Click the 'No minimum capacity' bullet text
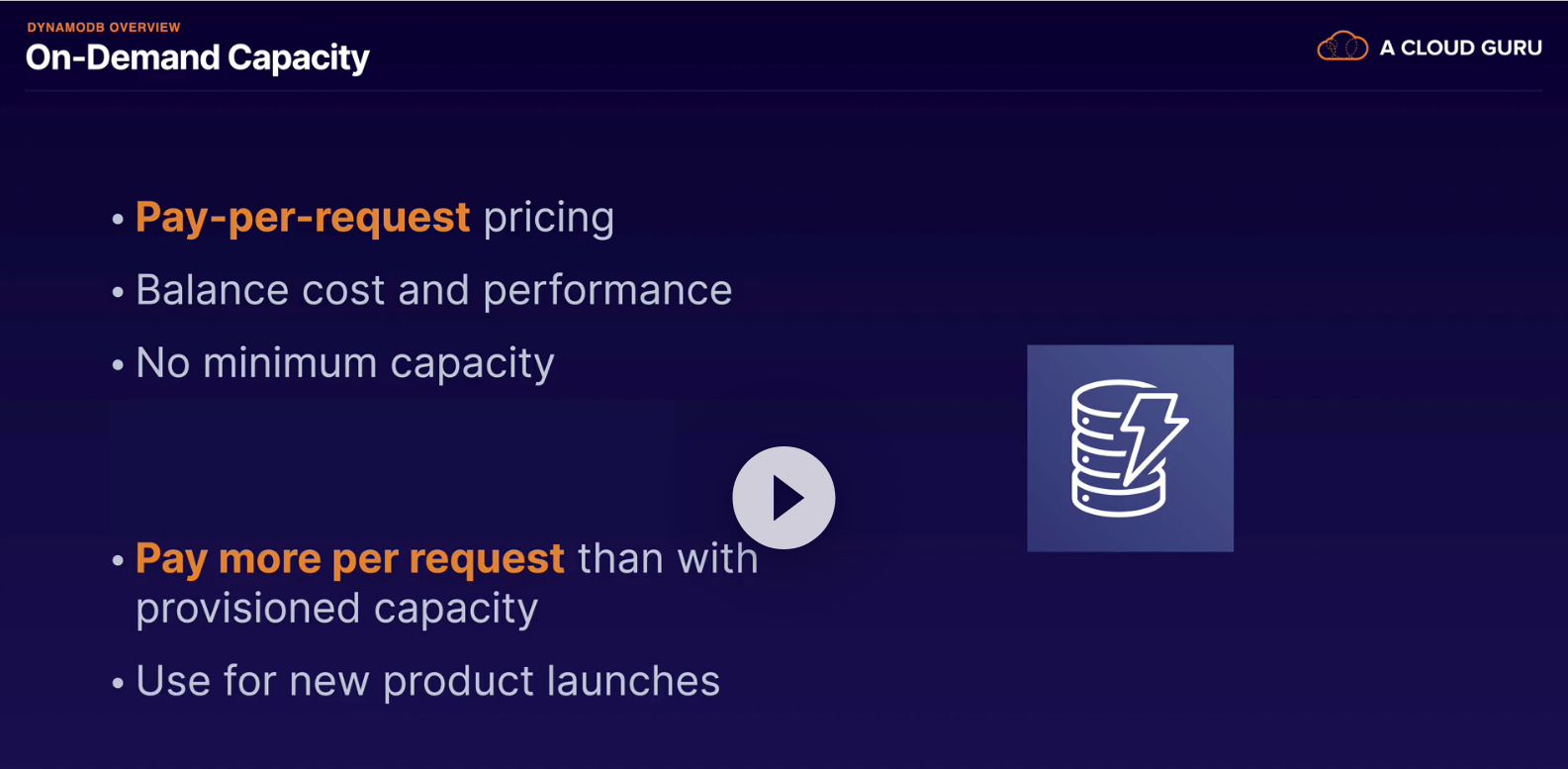The height and width of the screenshot is (769, 1568). [344, 363]
